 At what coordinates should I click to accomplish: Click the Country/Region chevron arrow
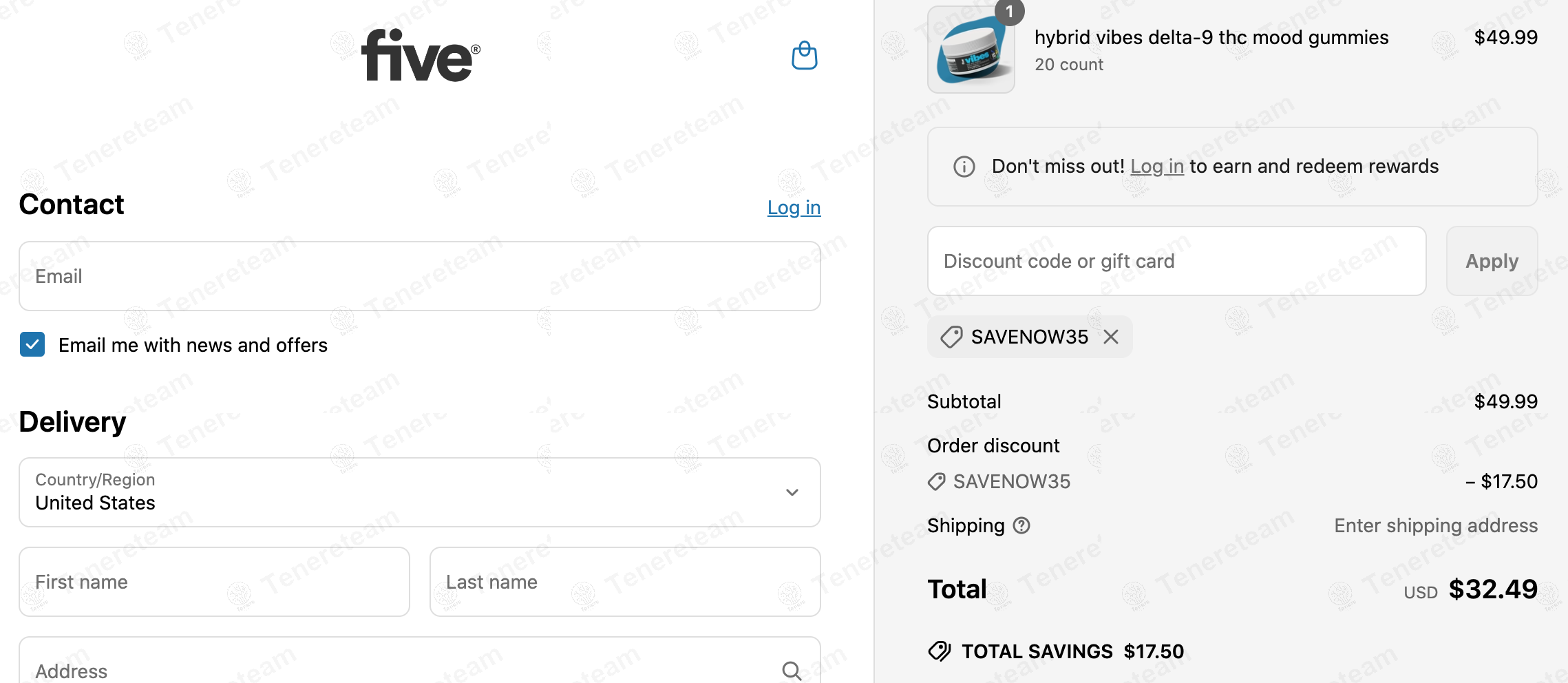click(x=792, y=492)
